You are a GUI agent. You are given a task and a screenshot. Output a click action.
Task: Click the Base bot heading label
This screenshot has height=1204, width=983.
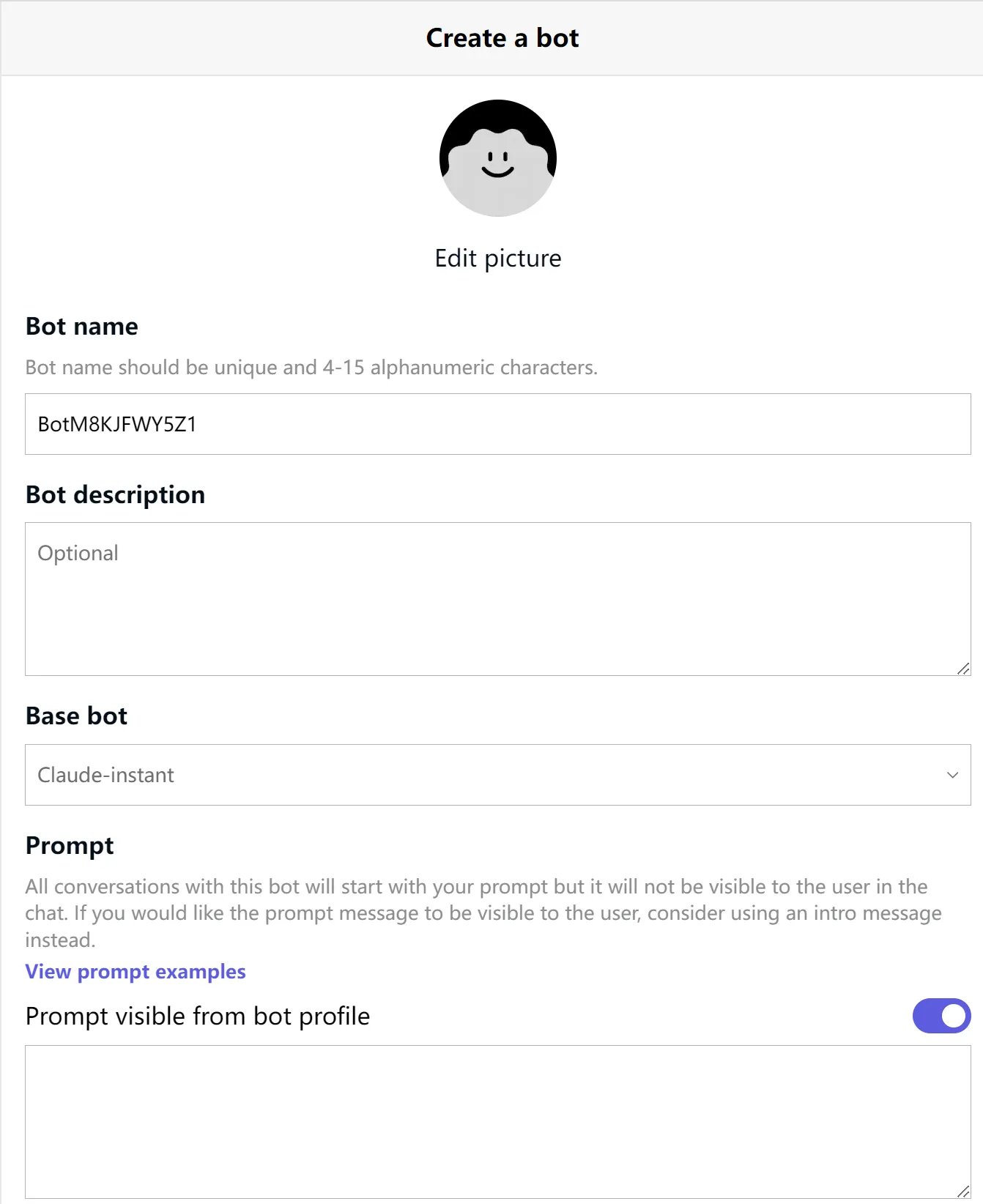[76, 716]
